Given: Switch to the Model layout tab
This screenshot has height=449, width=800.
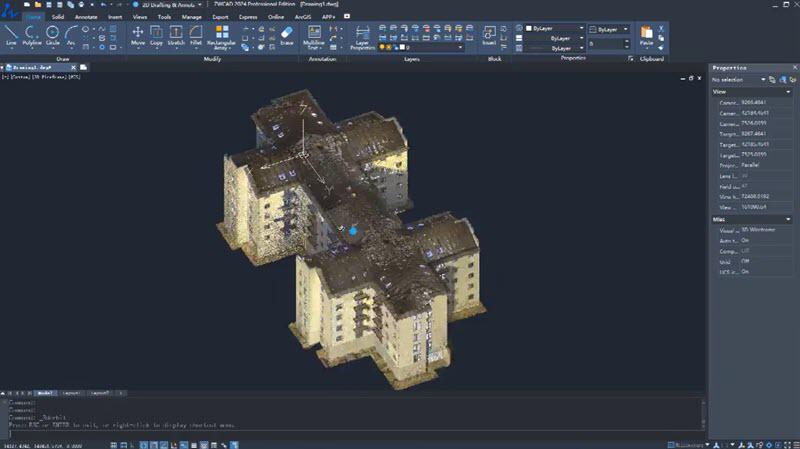Looking at the screenshot, I should point(45,393).
